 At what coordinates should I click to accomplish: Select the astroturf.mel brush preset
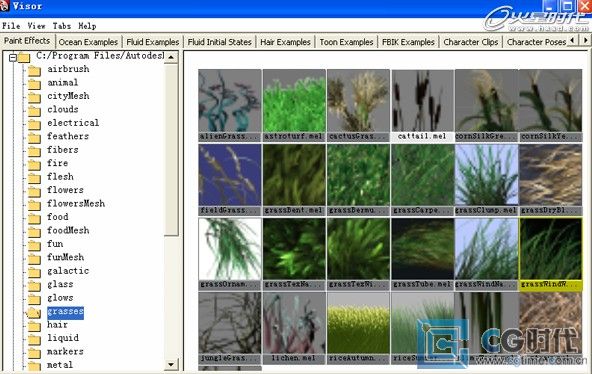294,105
